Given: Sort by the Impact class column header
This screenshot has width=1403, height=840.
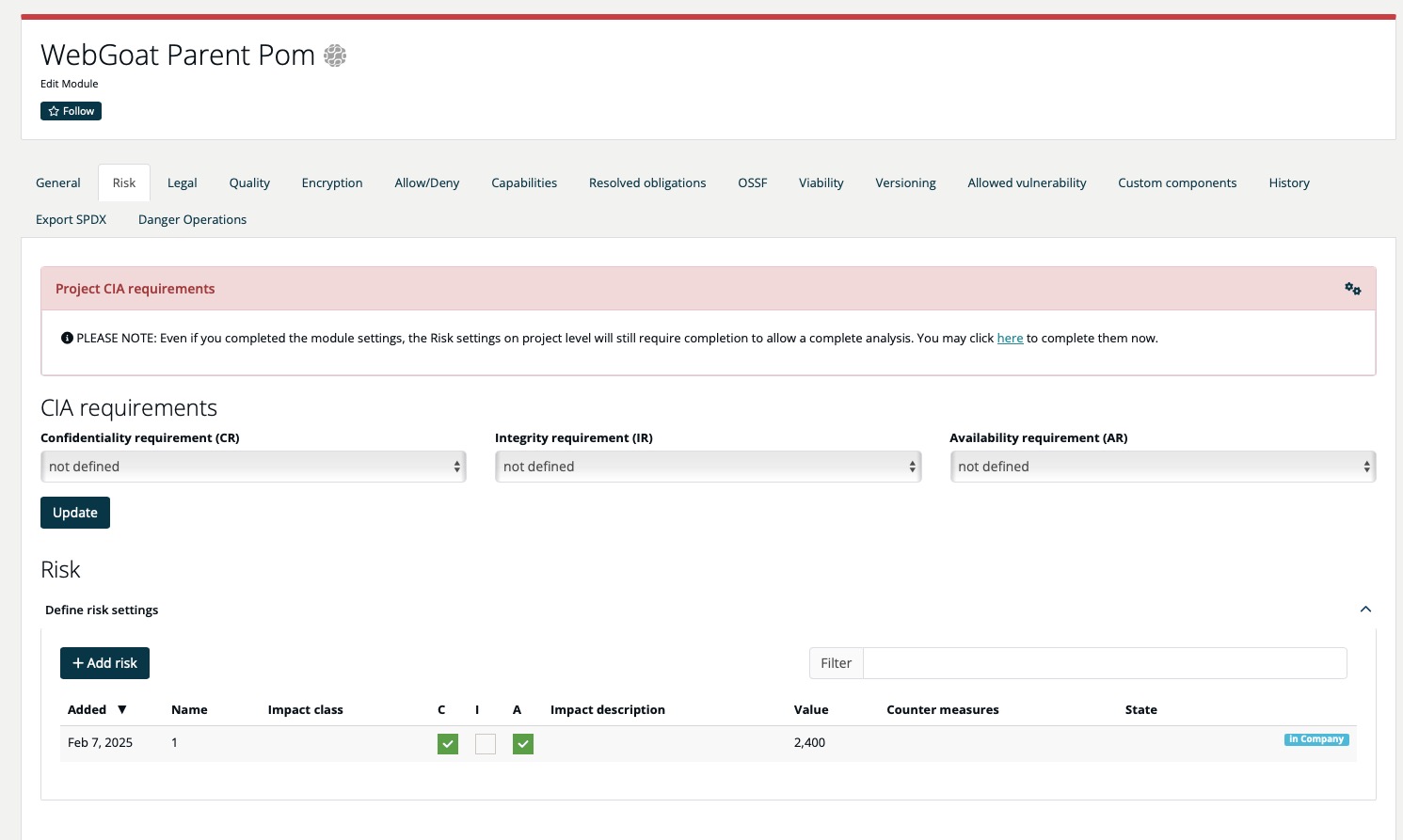Looking at the screenshot, I should [x=305, y=709].
